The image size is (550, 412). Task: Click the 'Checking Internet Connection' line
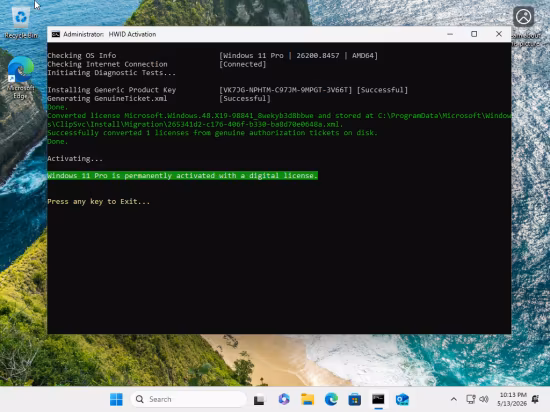[107, 64]
